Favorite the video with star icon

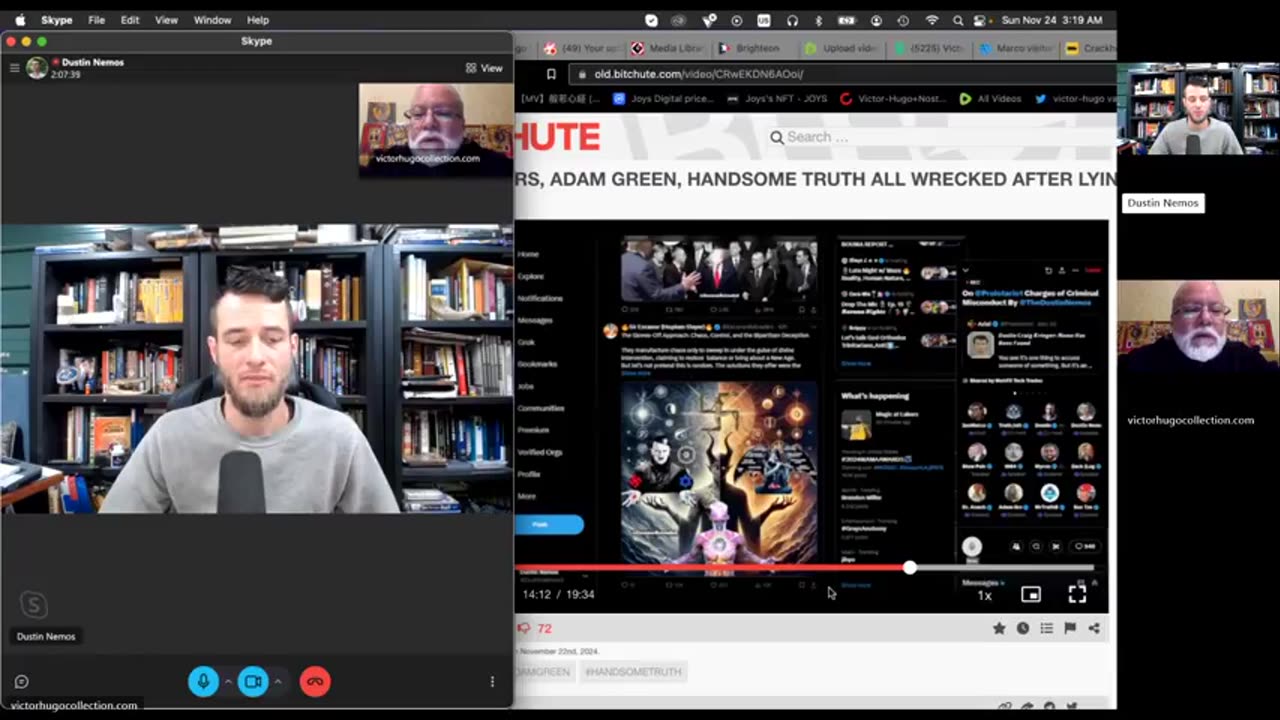999,628
